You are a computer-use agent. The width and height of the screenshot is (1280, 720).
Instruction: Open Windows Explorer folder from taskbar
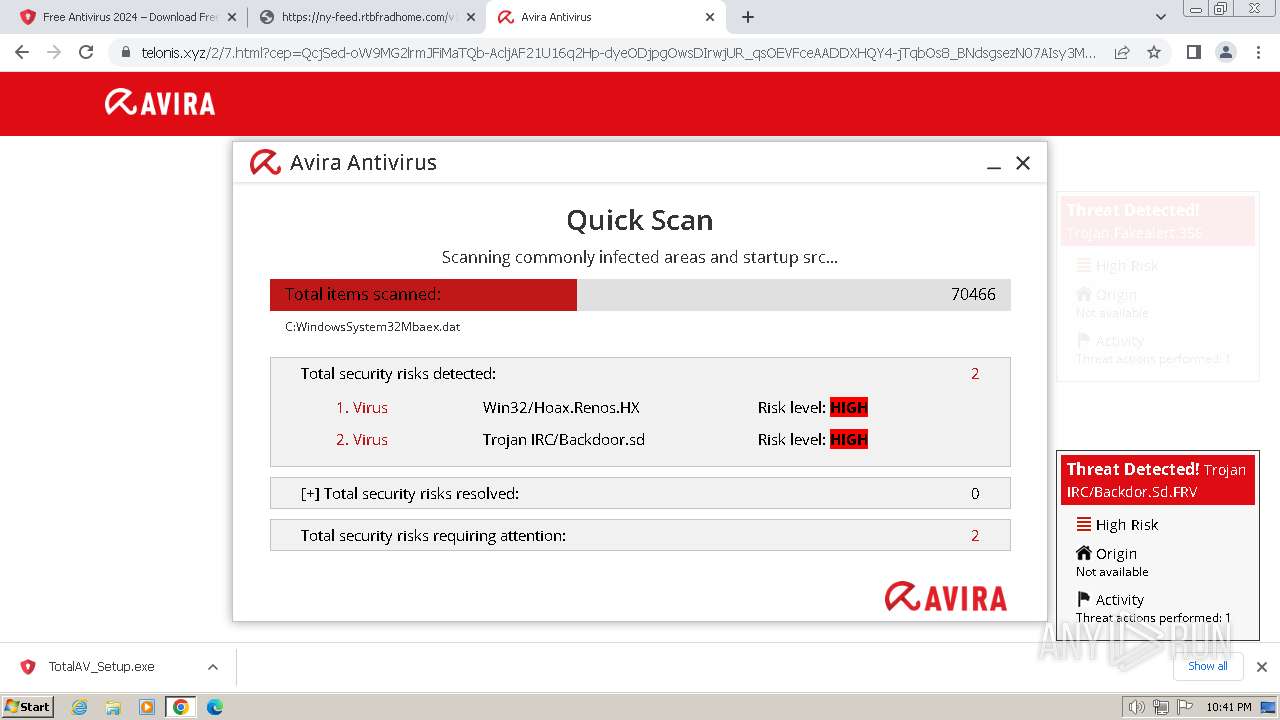pyautogui.click(x=113, y=707)
